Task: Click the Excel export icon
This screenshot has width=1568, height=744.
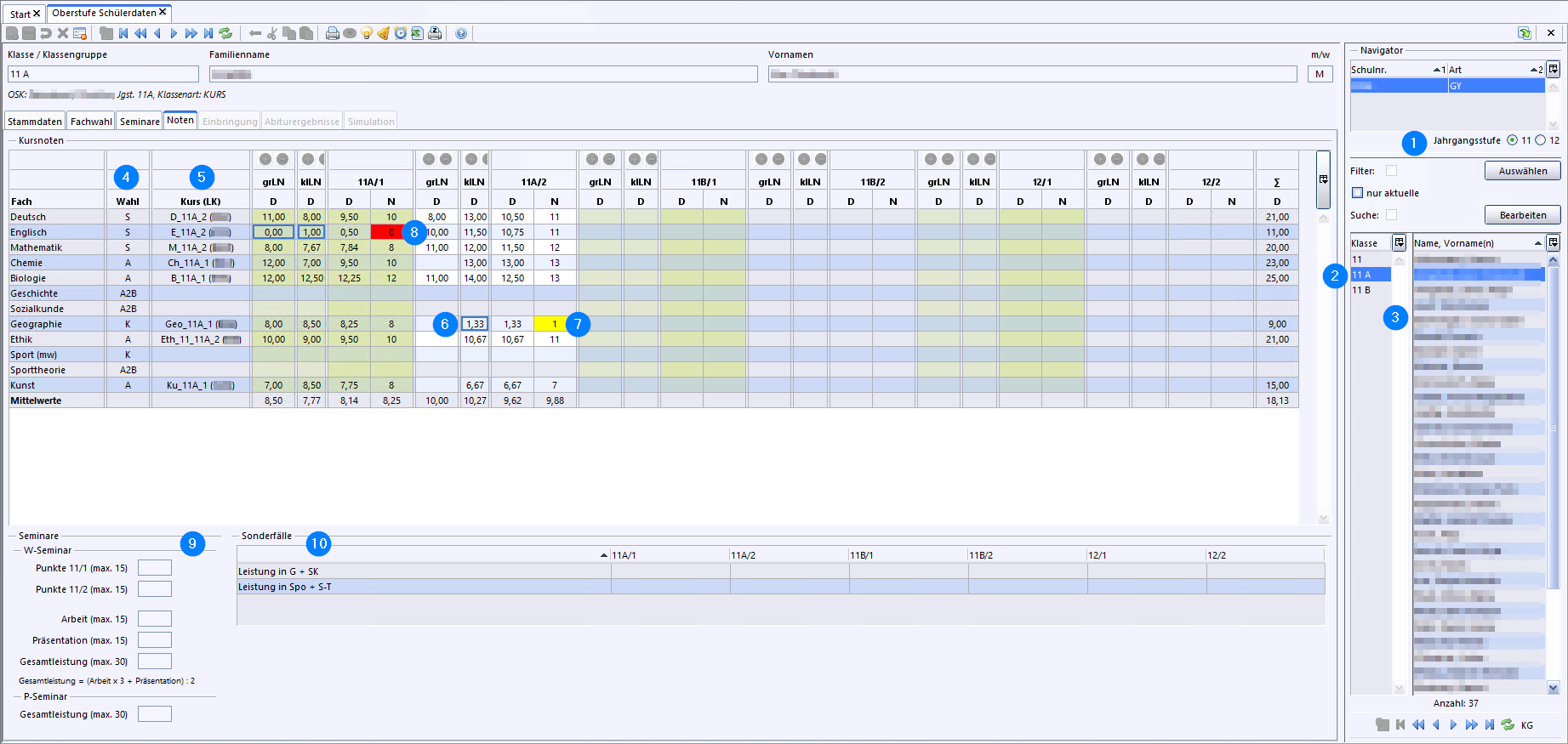Action: [x=417, y=33]
